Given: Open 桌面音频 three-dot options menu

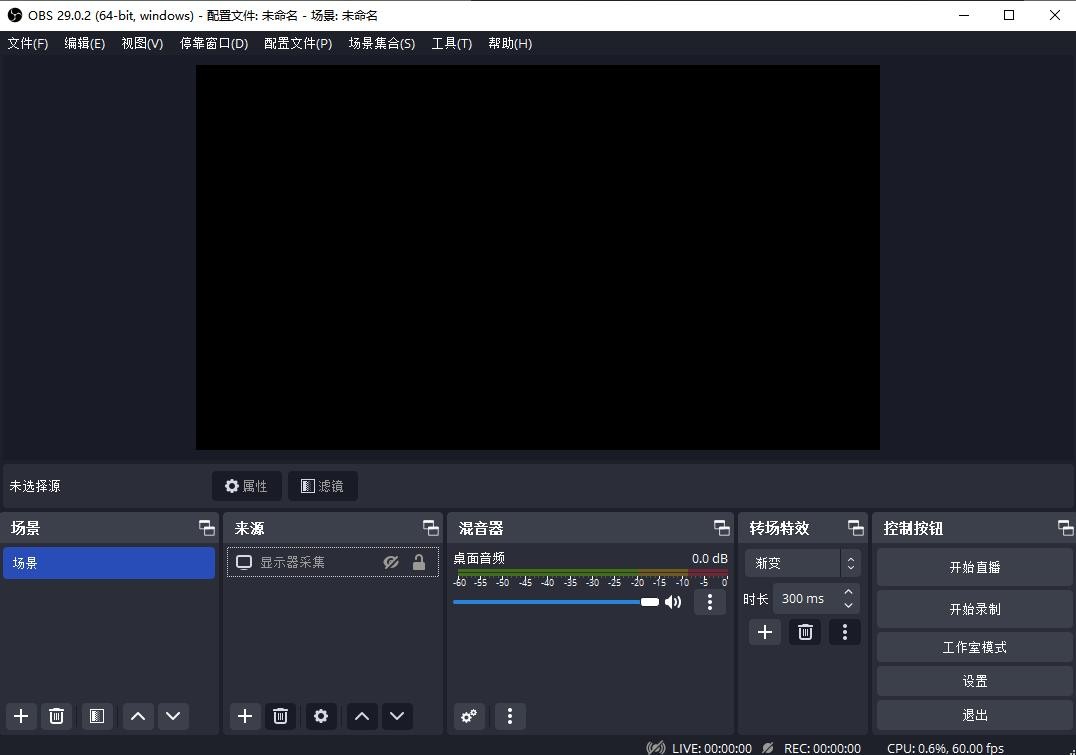Looking at the screenshot, I should 709,602.
